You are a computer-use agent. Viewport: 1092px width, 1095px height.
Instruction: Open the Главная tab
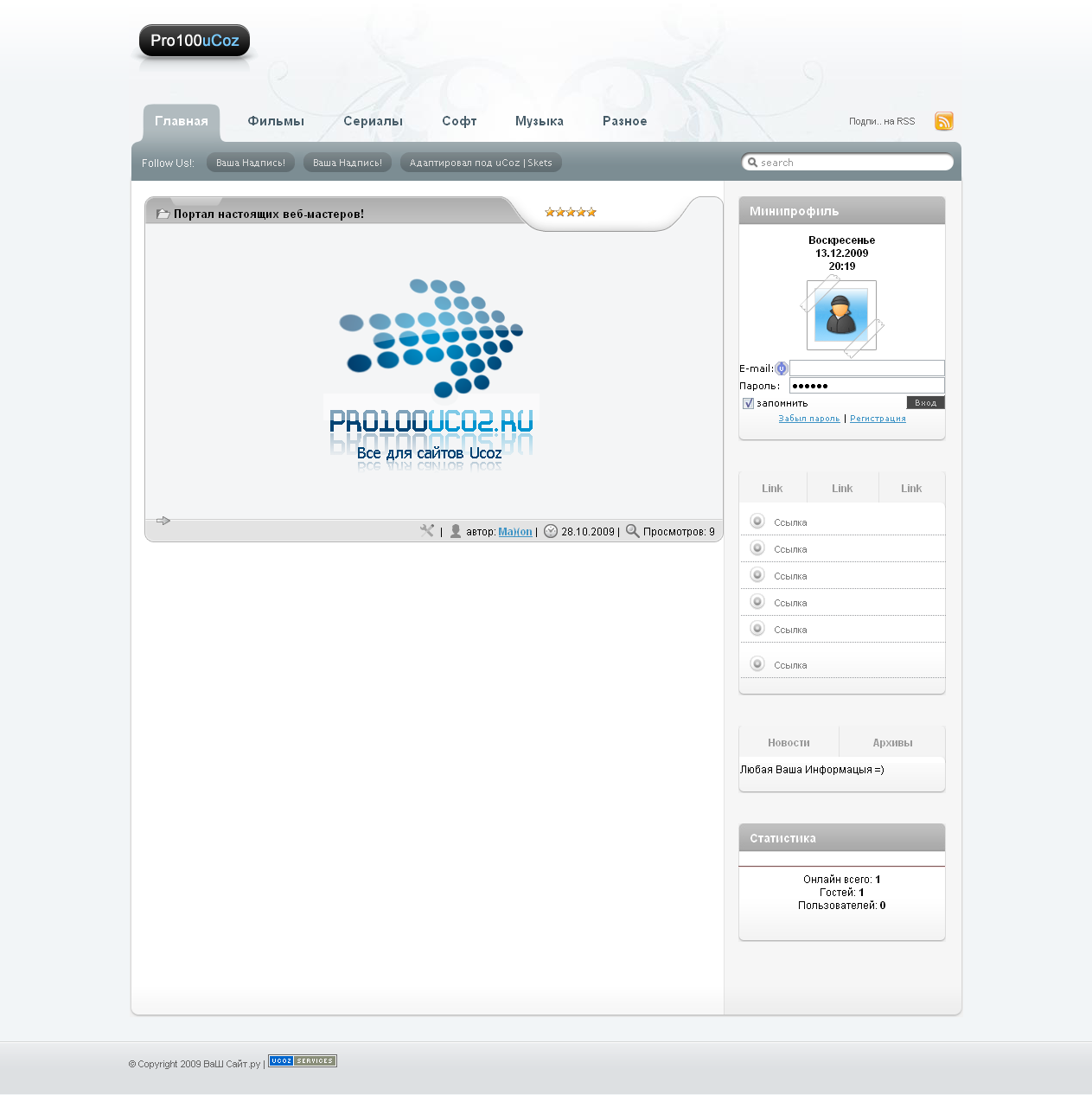182,122
